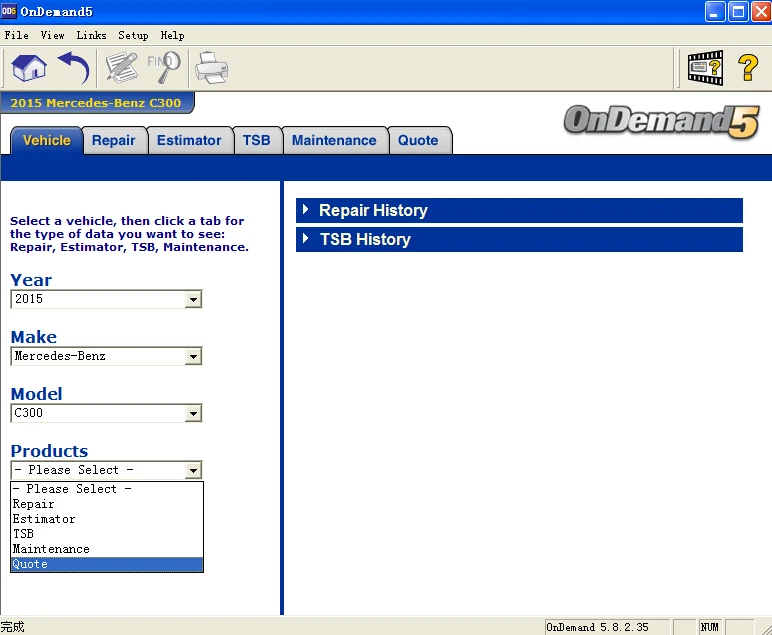Switch to the Repair tab

tap(114, 140)
